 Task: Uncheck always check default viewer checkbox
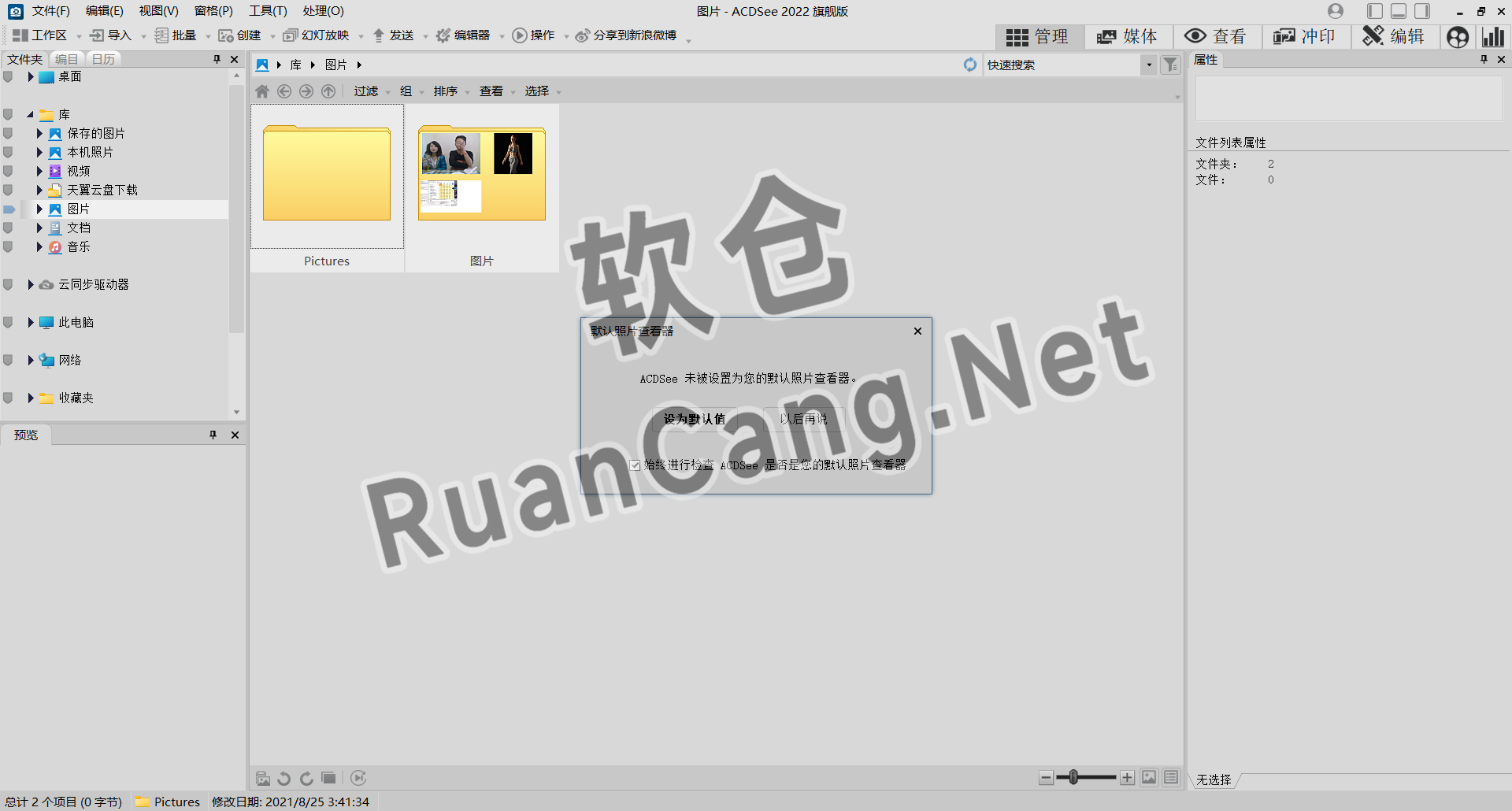click(635, 465)
